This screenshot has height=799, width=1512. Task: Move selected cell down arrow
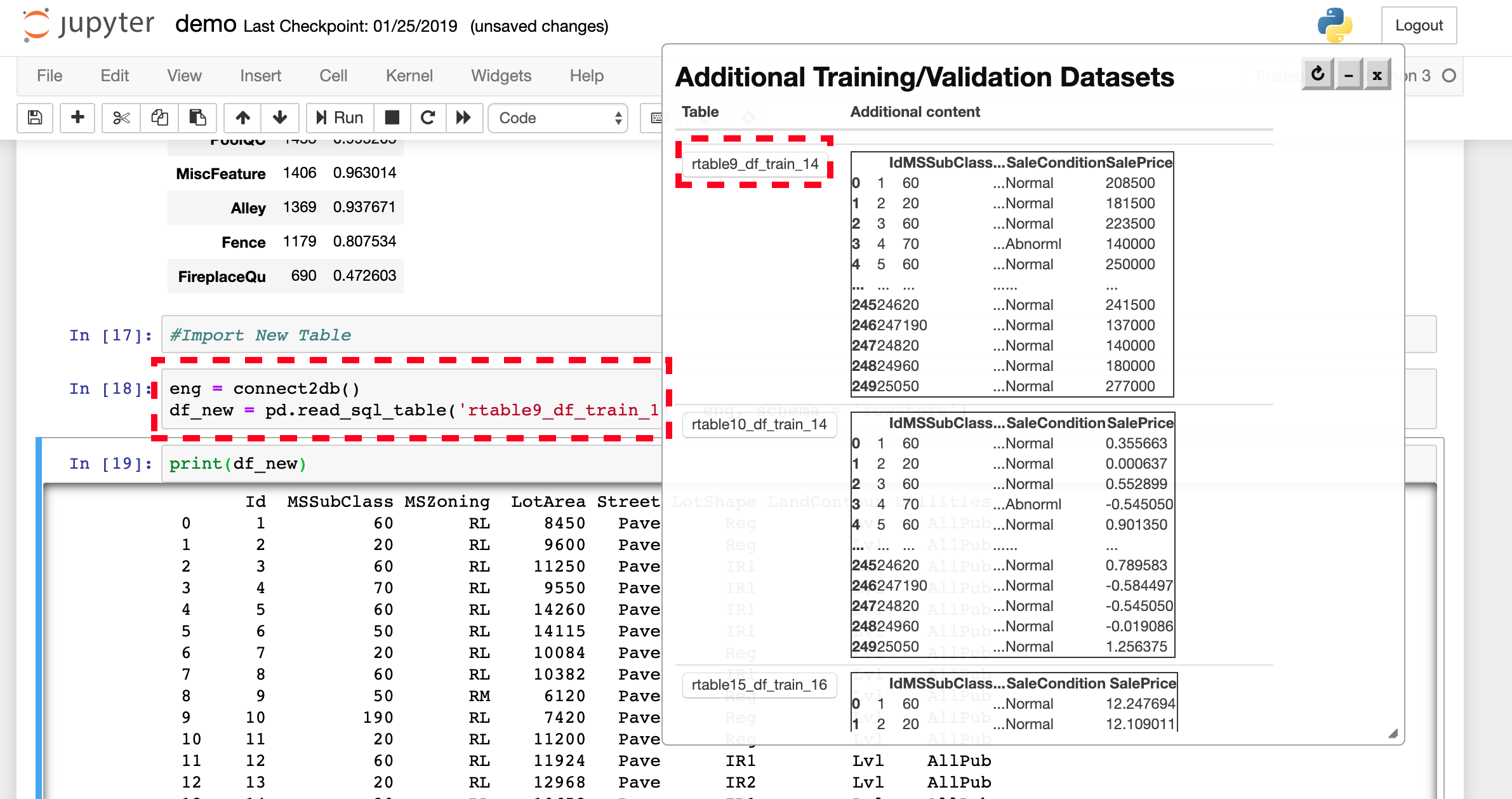[280, 118]
